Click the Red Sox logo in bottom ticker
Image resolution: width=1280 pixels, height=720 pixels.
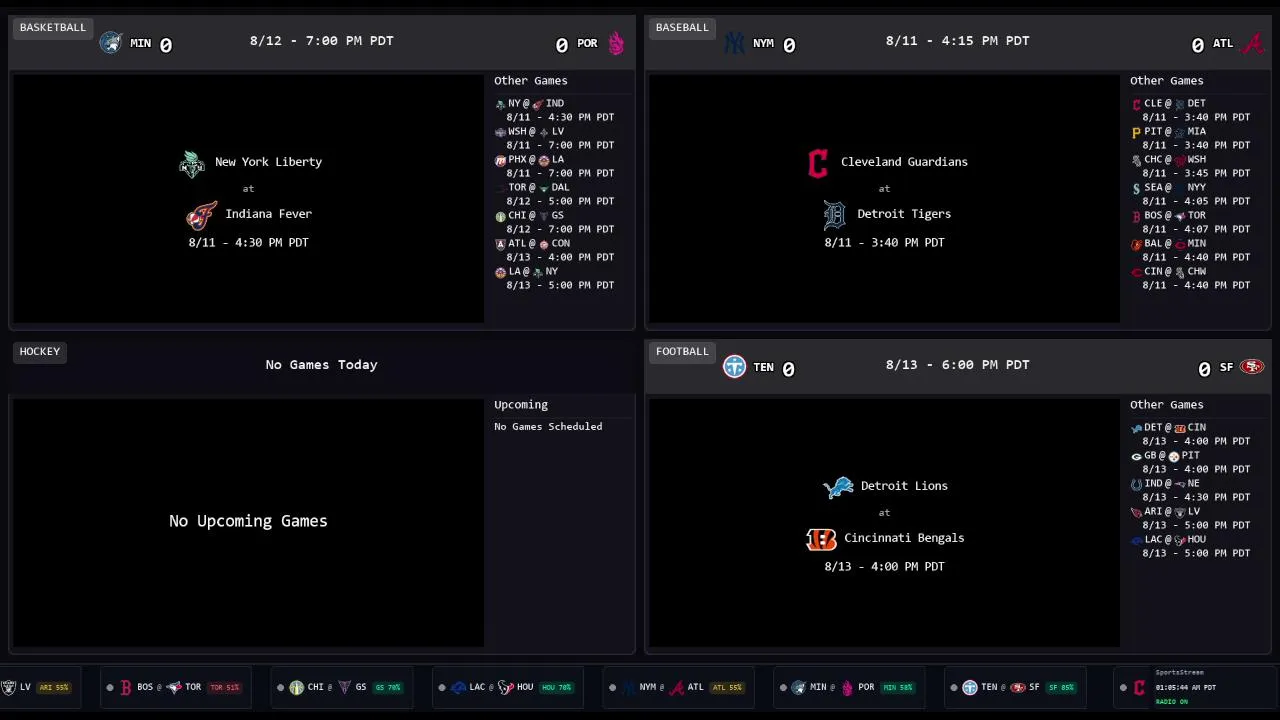point(126,687)
